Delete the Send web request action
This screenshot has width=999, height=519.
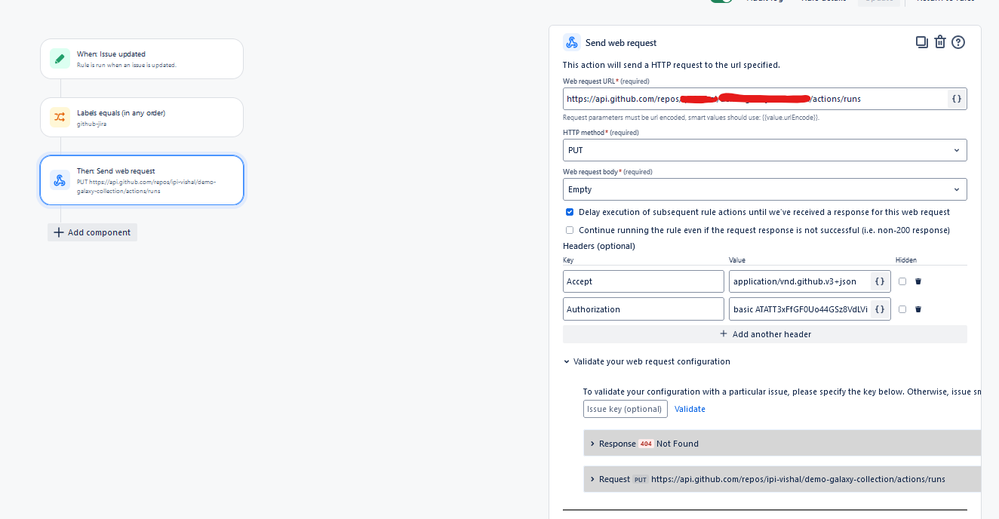[940, 42]
